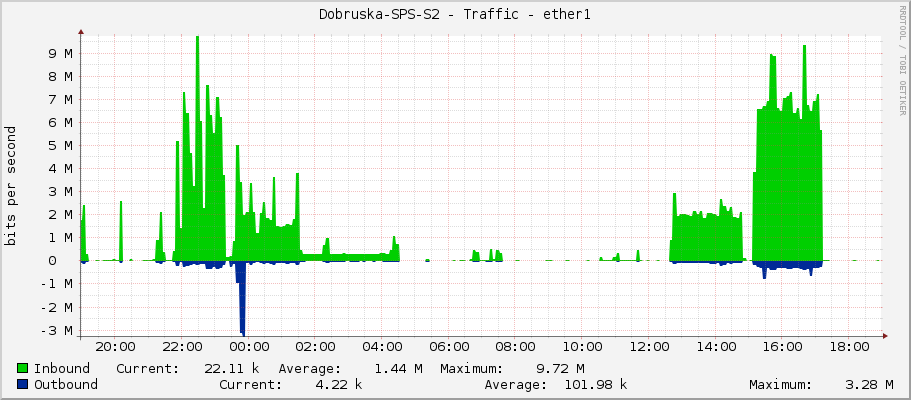Click the '7 M' y-axis label
The image size is (911, 400).
(60, 99)
